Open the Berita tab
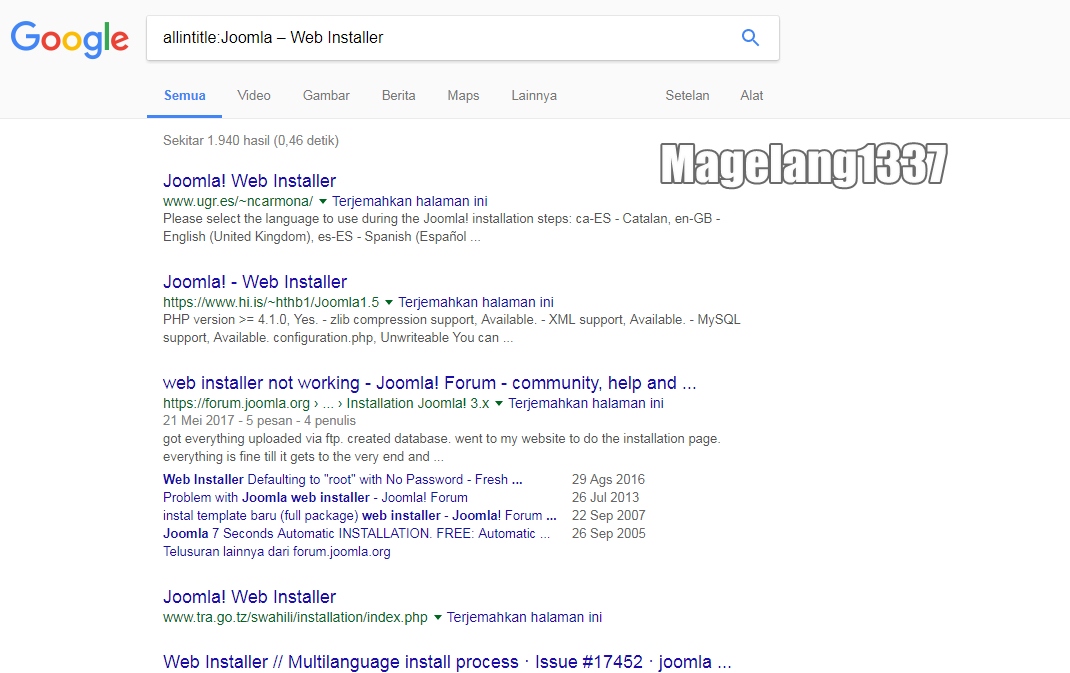 point(399,96)
